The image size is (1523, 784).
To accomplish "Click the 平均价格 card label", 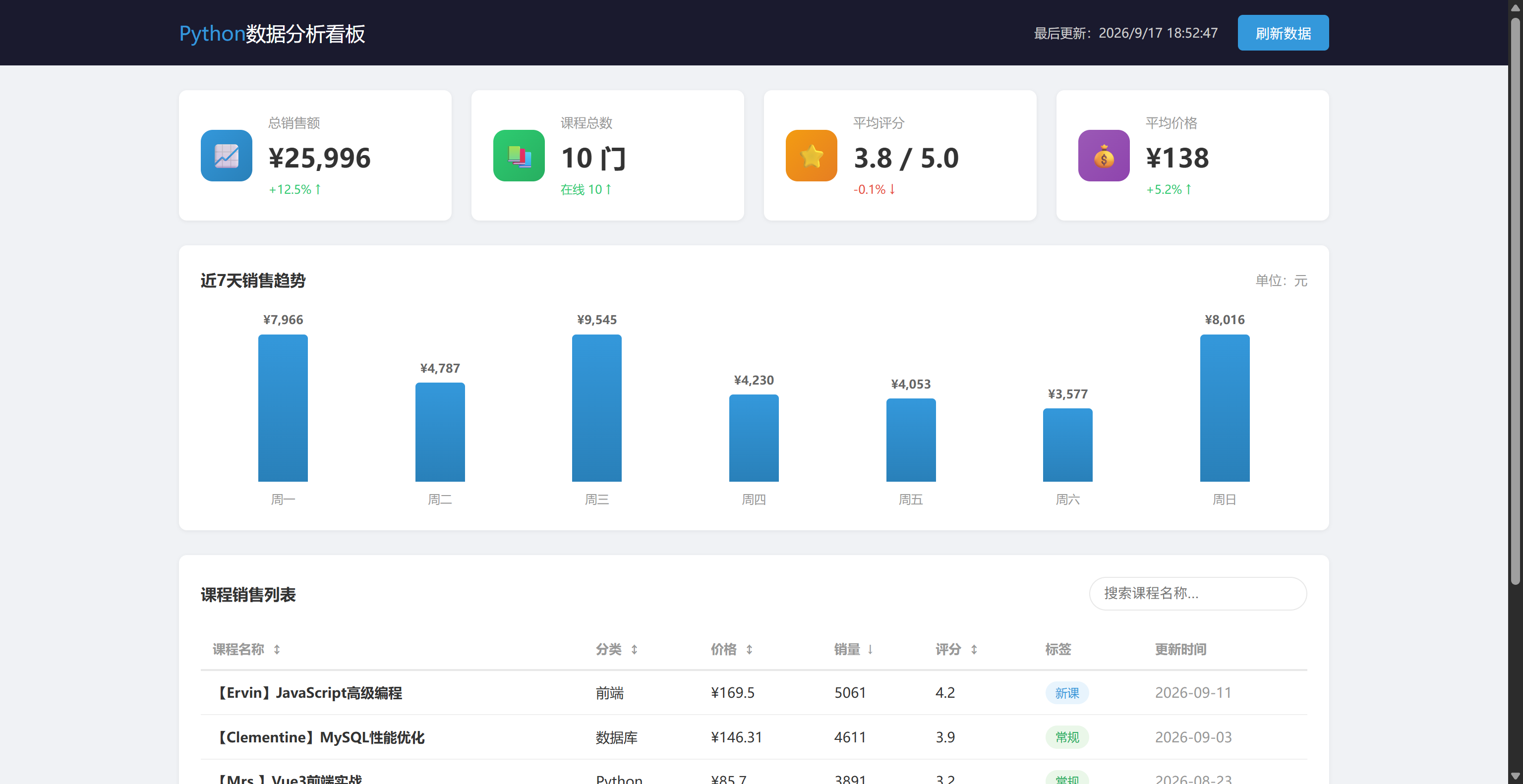I will [x=1171, y=123].
